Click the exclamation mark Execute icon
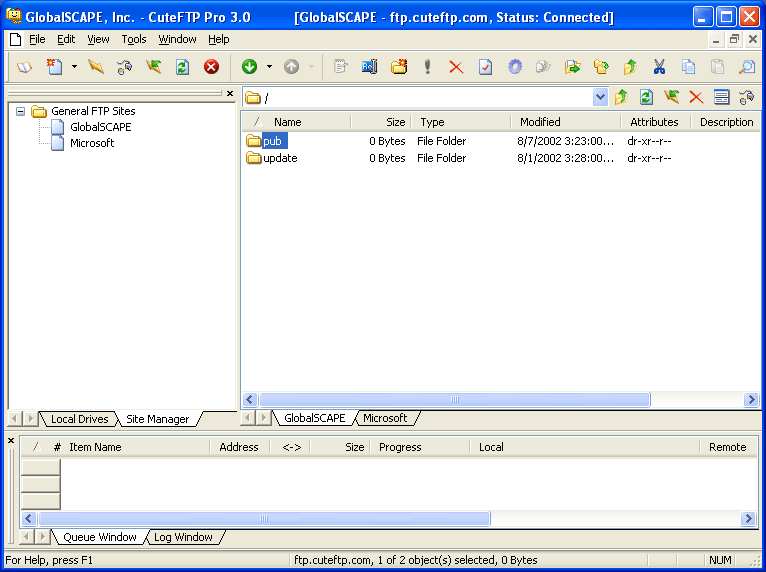The width and height of the screenshot is (766, 572). point(427,66)
